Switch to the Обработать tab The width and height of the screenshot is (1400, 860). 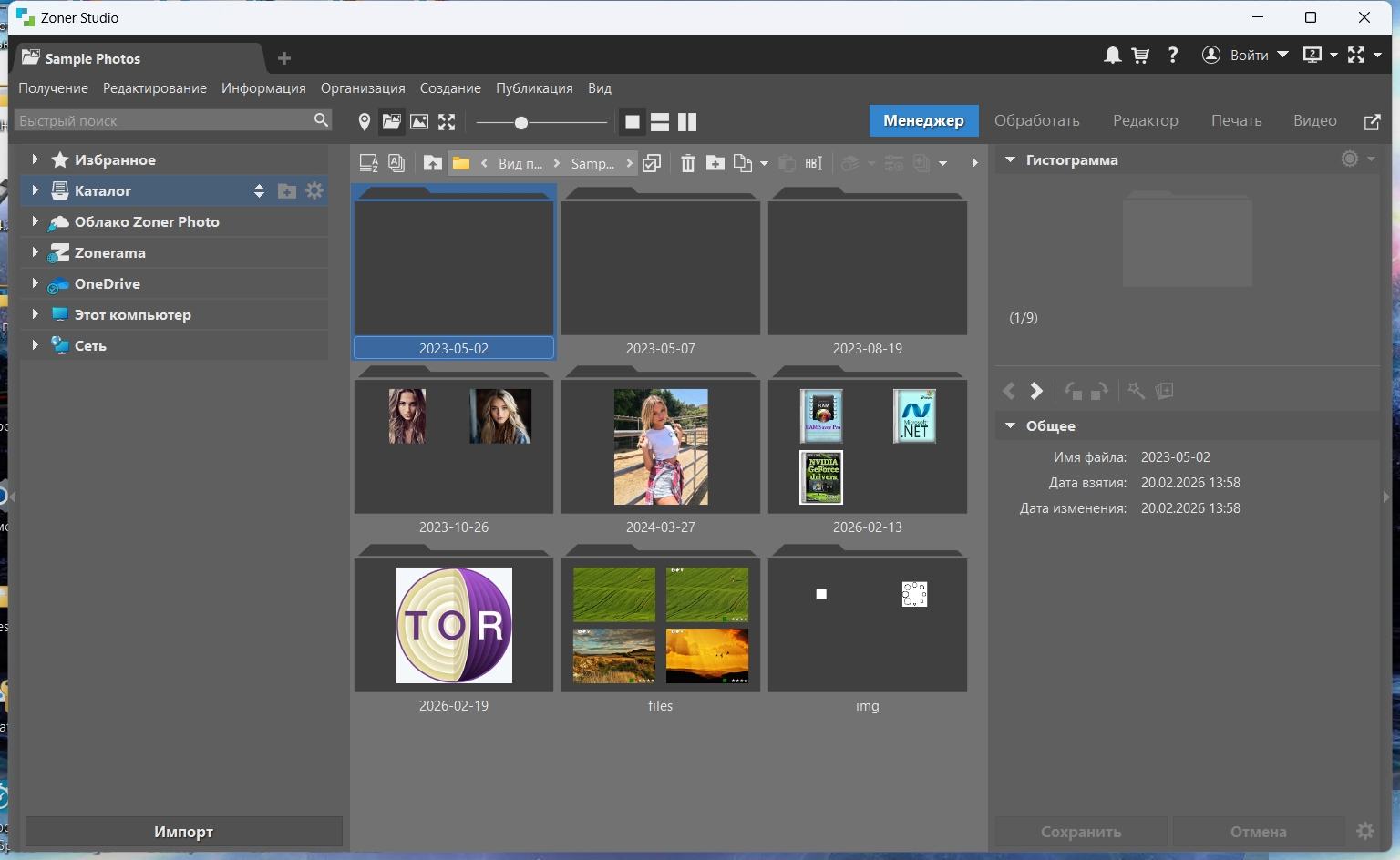1036,120
